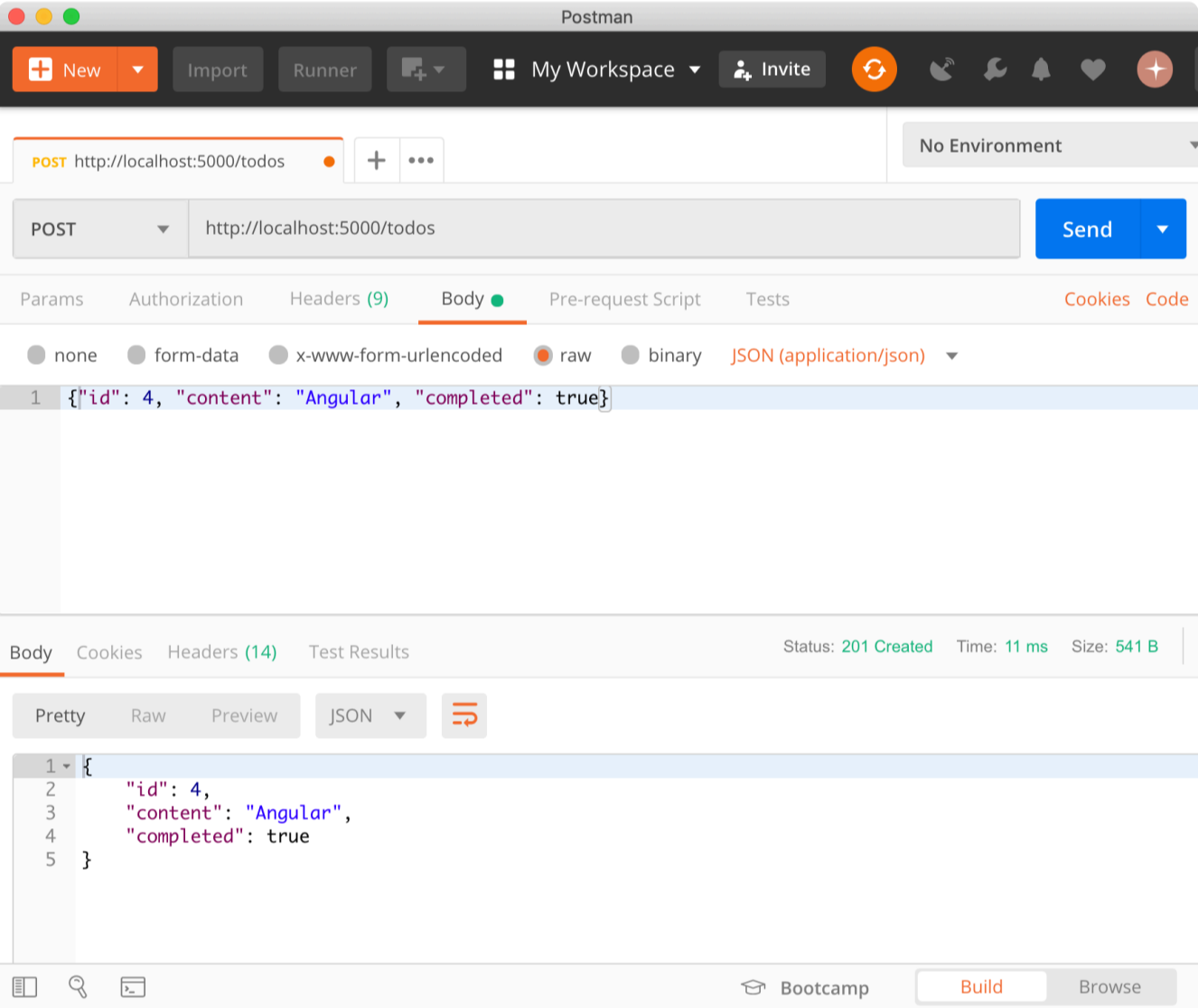The height and width of the screenshot is (1008, 1198).
Task: Click the 201 Created status text
Action: [886, 647]
